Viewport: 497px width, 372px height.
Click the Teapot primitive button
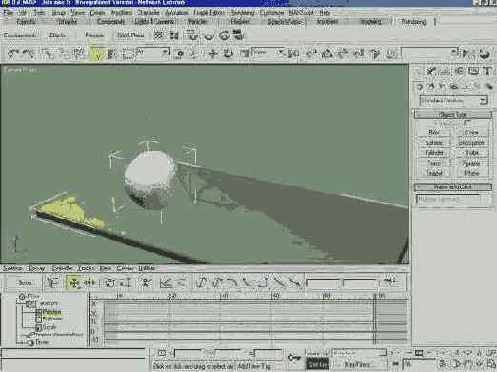[434, 173]
